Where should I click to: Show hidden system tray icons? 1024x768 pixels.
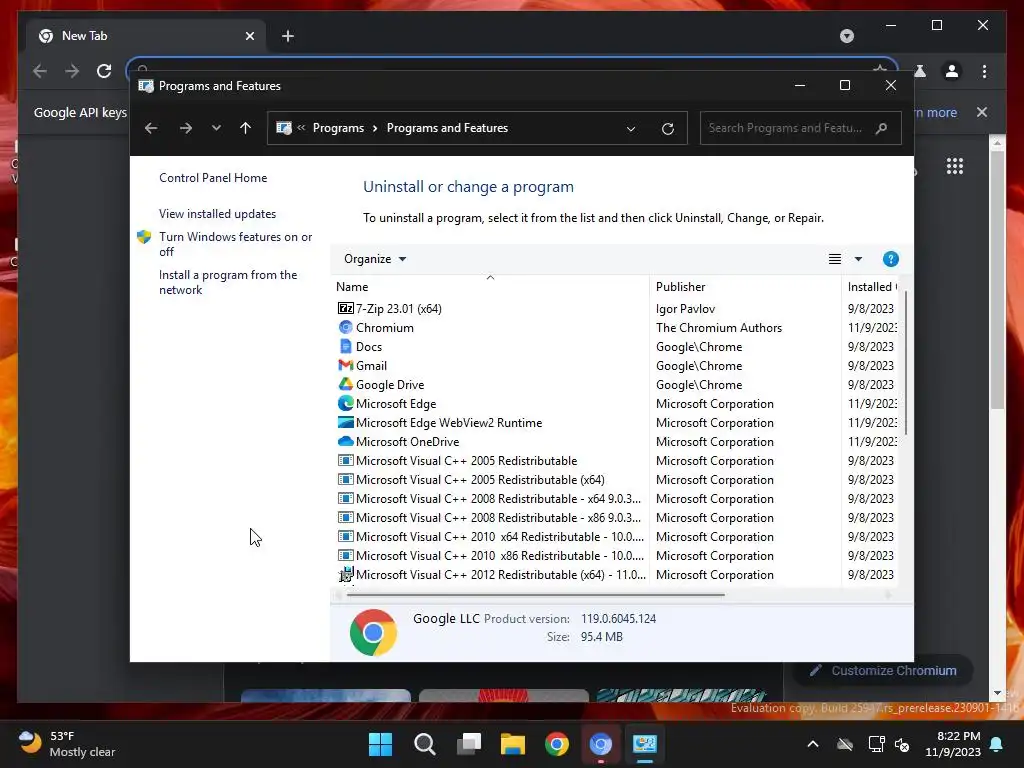click(813, 744)
